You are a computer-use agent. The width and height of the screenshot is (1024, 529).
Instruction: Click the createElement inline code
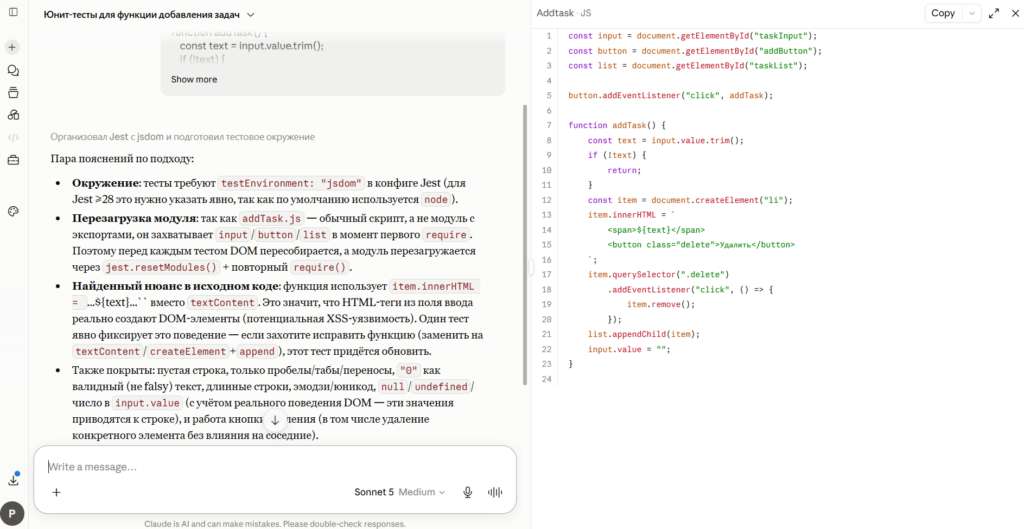tap(187, 351)
